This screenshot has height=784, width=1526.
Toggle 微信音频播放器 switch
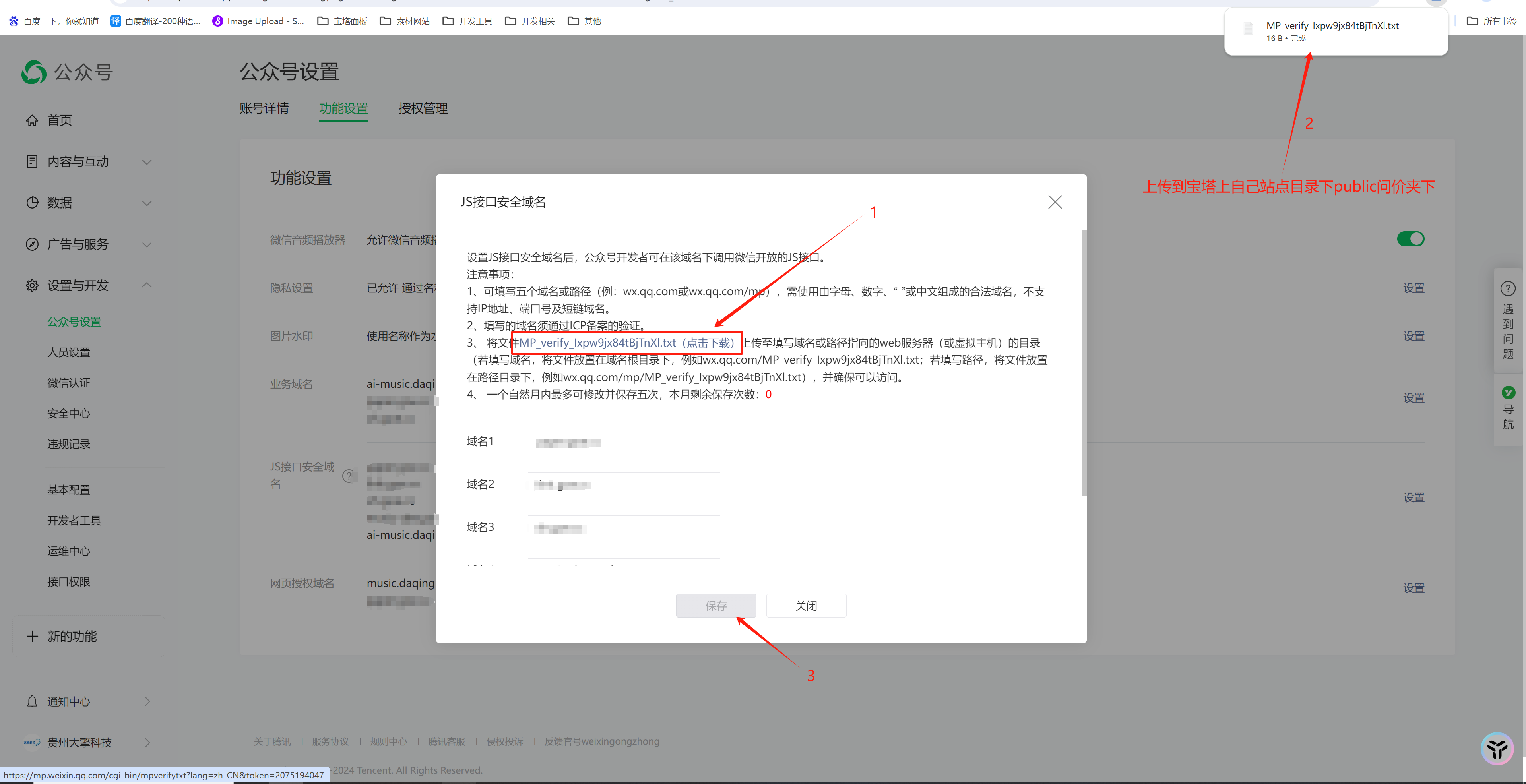[x=1410, y=239]
